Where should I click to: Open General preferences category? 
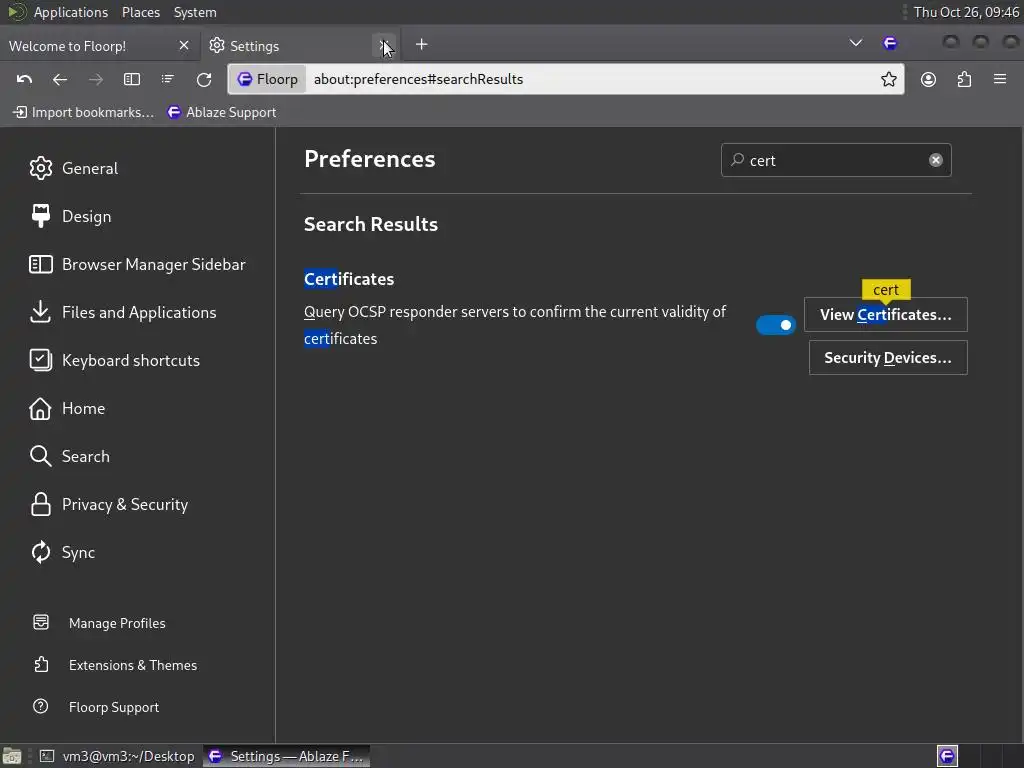pos(73,168)
